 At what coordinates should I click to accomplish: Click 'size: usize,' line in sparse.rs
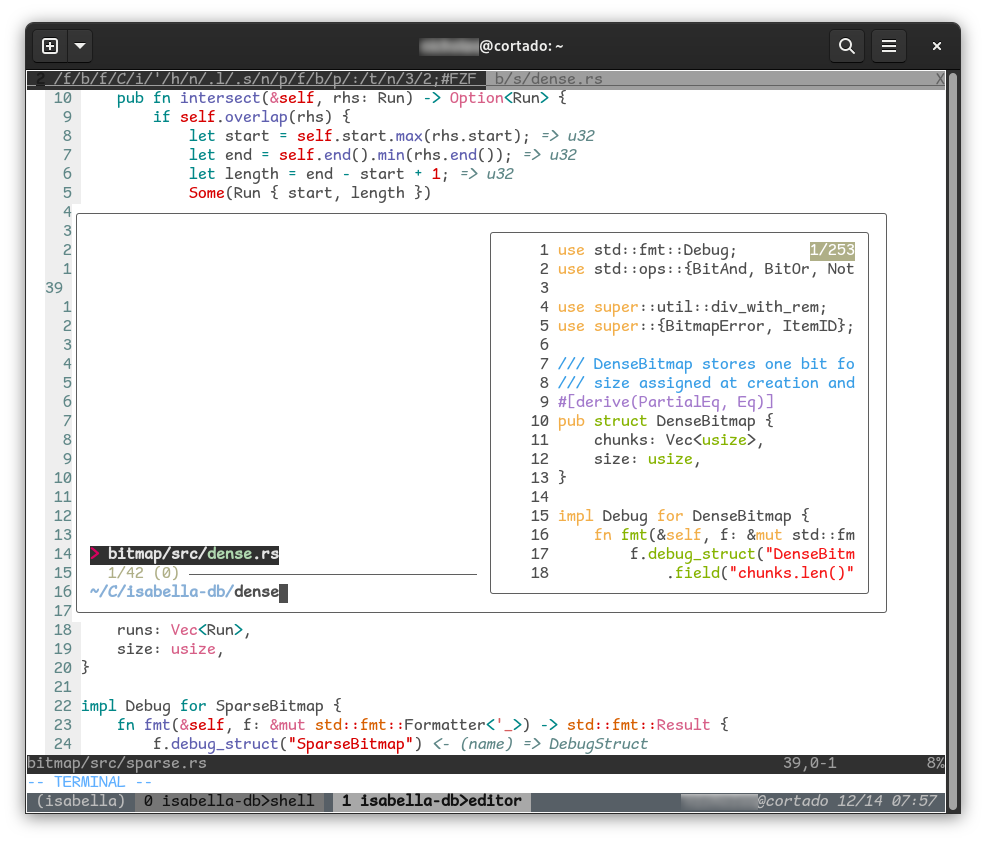(x=170, y=649)
